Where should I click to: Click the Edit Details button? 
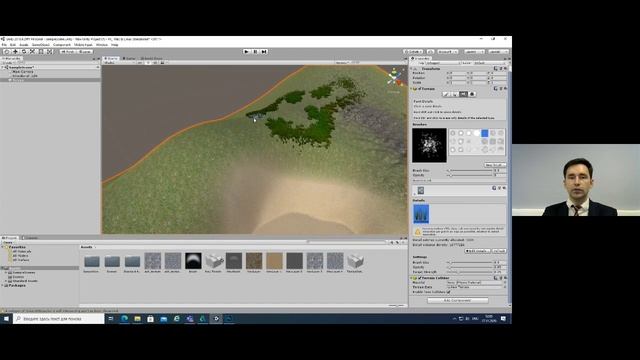[477, 251]
